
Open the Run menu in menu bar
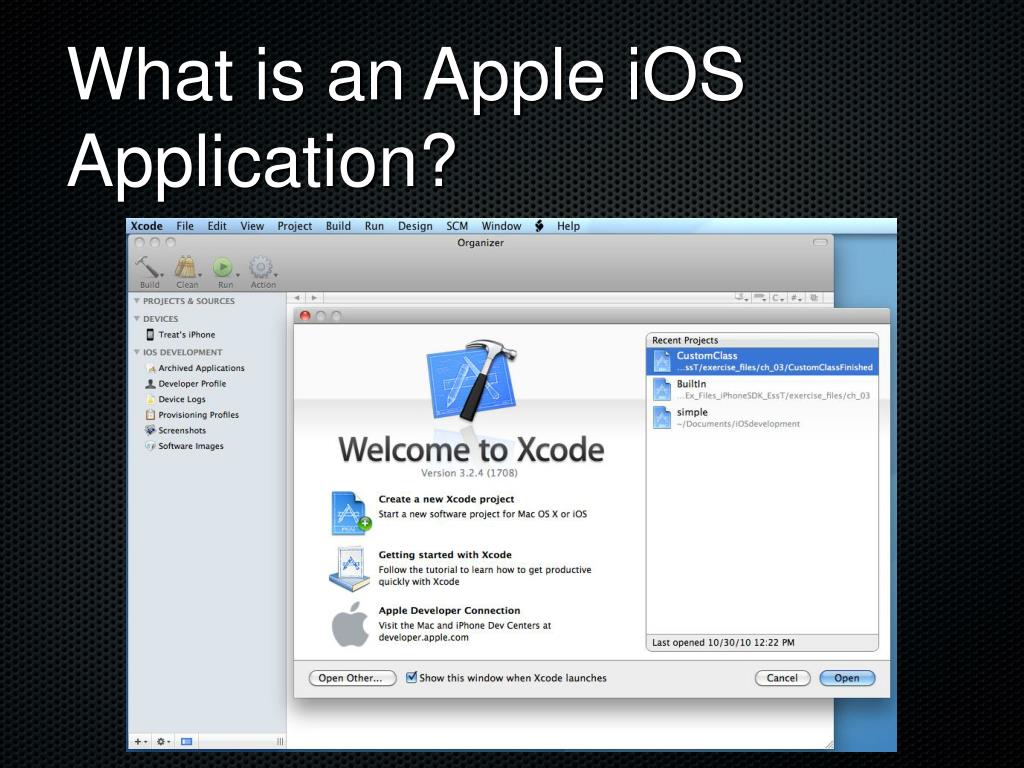pyautogui.click(x=374, y=226)
